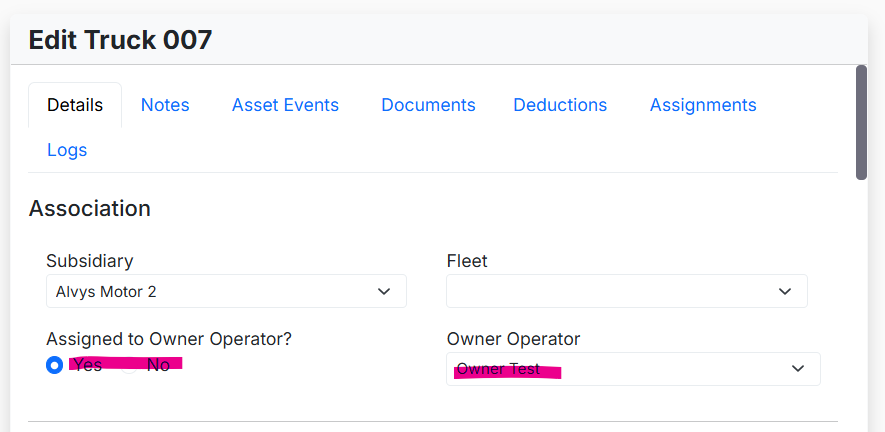Select Yes for Assigned to Owner Operator
This screenshot has width=885, height=432.
pyautogui.click(x=54, y=365)
